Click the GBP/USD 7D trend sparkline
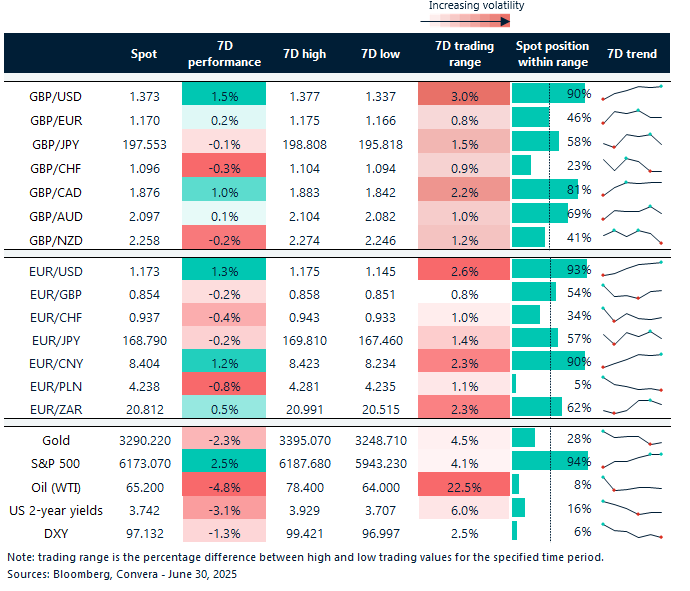Image resolution: width=690 pixels, height=591 pixels. pos(632,92)
